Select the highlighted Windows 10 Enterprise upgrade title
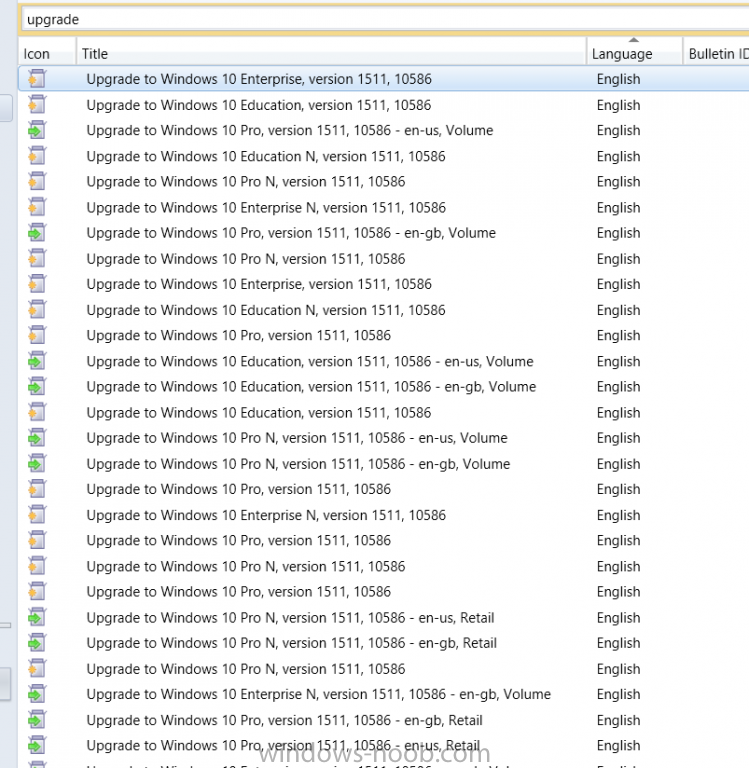Image resolution: width=749 pixels, height=768 pixels. click(259, 79)
